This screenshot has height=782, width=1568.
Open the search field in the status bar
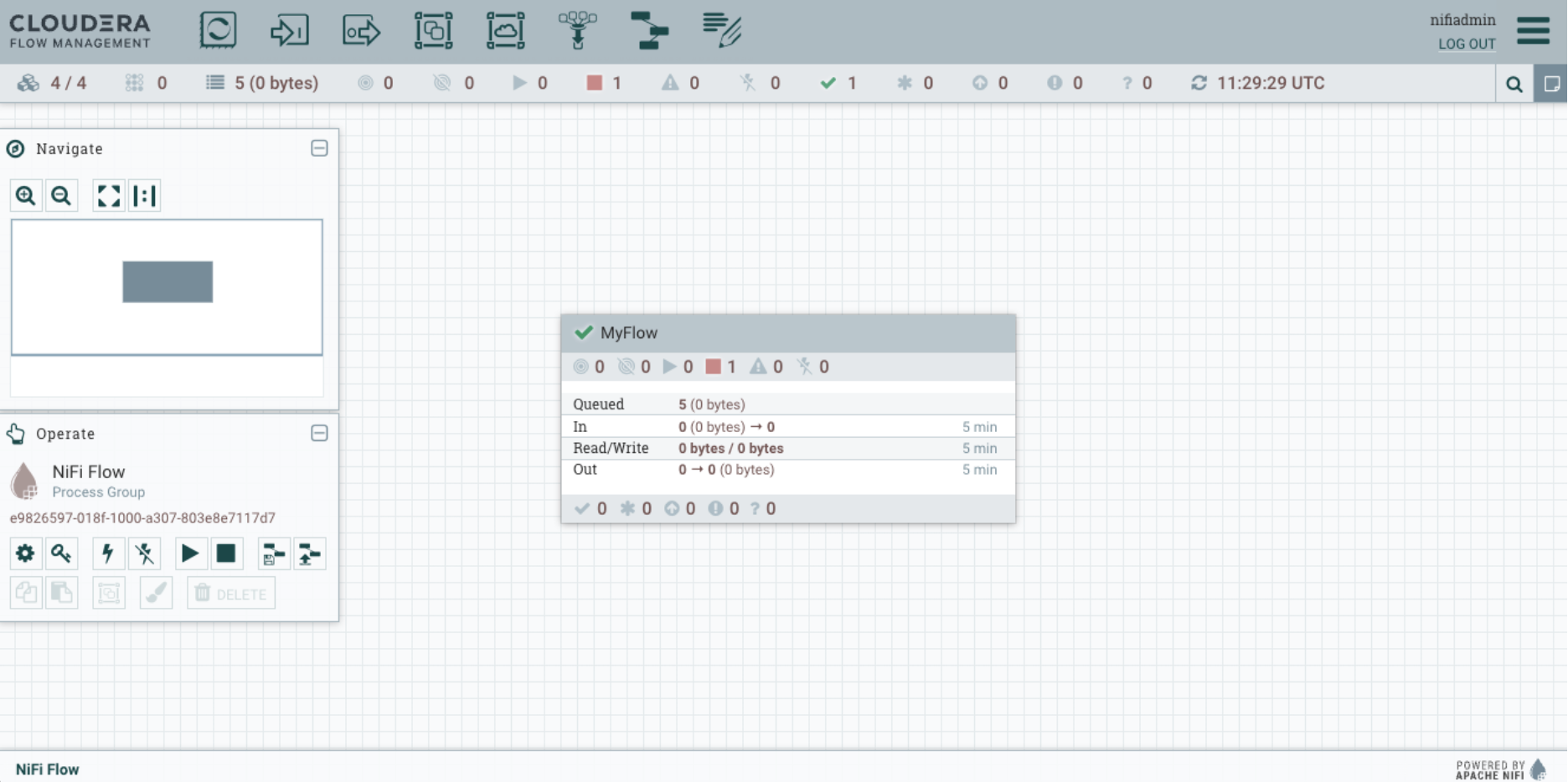(x=1514, y=83)
